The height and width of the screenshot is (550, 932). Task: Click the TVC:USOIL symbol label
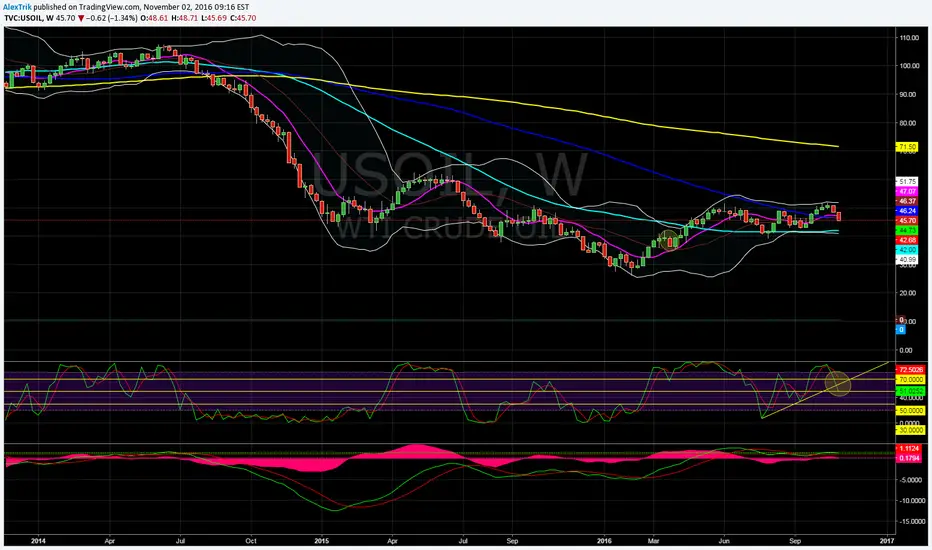coord(23,18)
